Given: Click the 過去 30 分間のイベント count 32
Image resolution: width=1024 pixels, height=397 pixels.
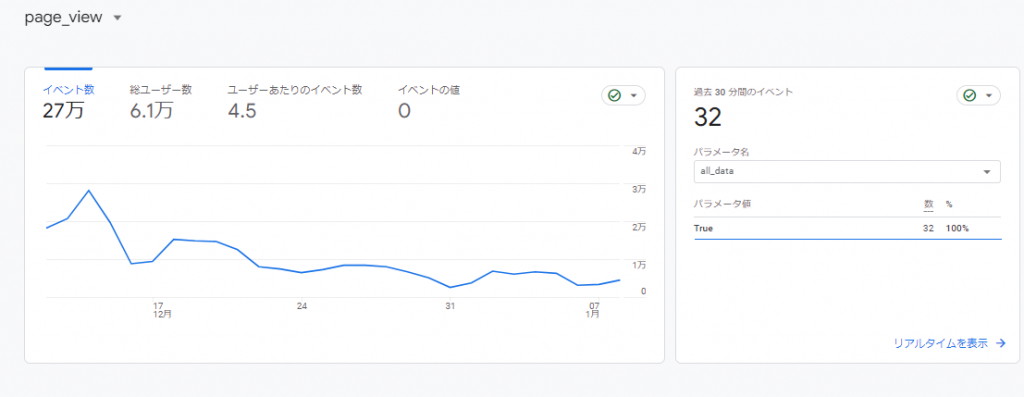Looking at the screenshot, I should pyautogui.click(x=707, y=118).
